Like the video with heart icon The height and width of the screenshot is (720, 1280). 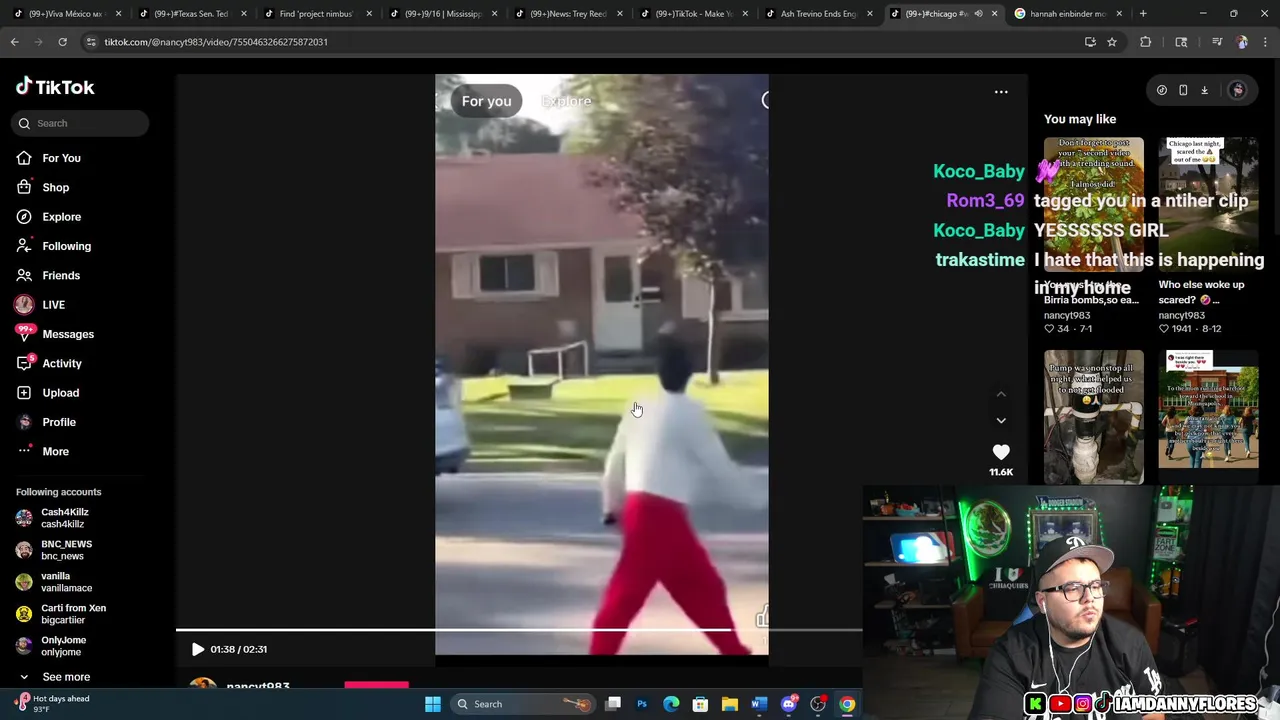pyautogui.click(x=1001, y=452)
